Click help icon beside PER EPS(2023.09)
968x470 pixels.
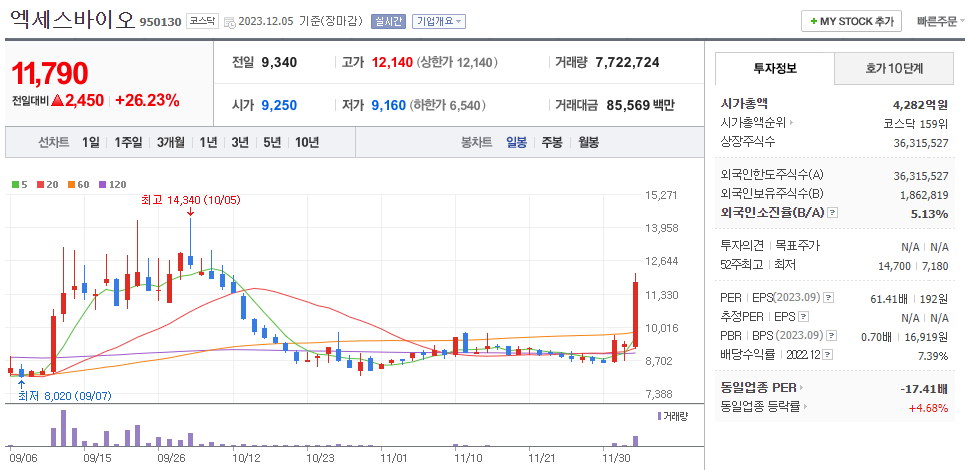click(828, 298)
